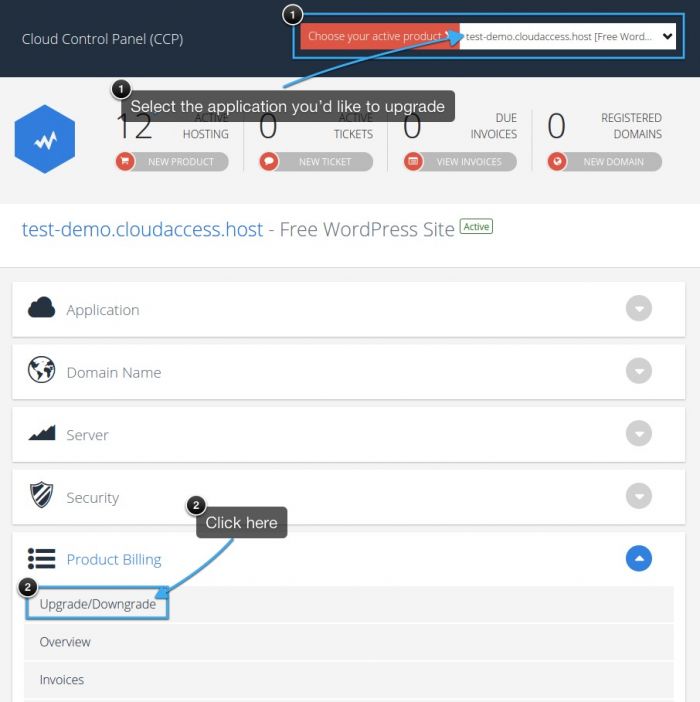
Task: Click the Security section label
Action: coord(93,498)
